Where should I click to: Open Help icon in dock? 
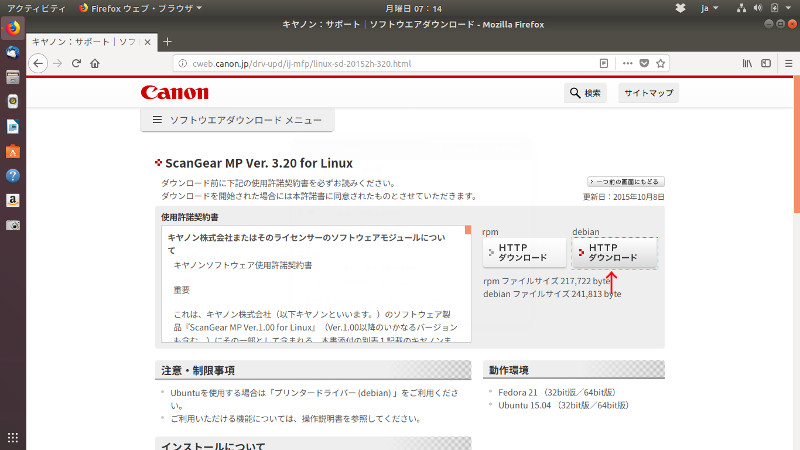click(13, 176)
